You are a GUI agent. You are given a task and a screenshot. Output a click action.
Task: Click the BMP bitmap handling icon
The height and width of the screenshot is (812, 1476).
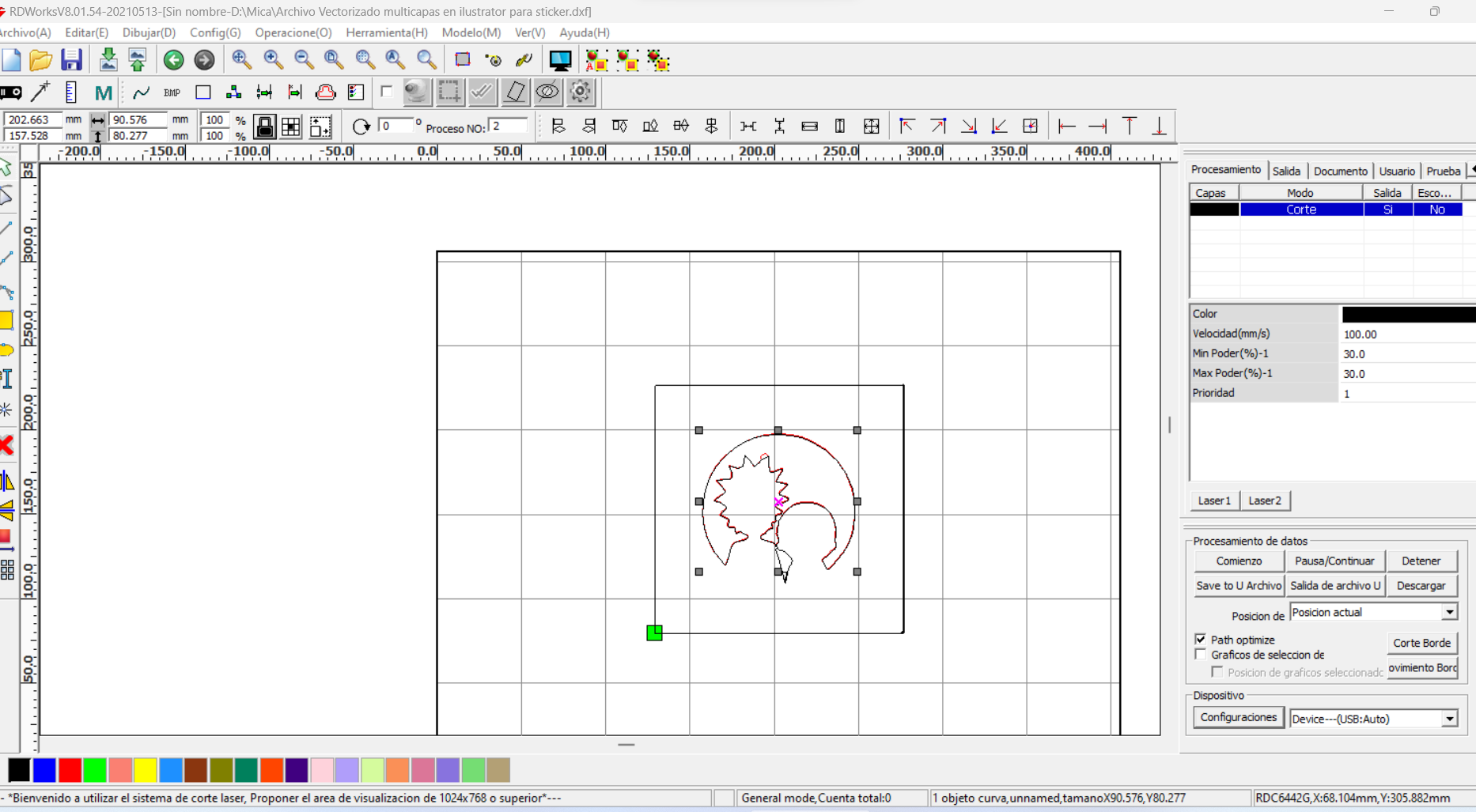172,93
